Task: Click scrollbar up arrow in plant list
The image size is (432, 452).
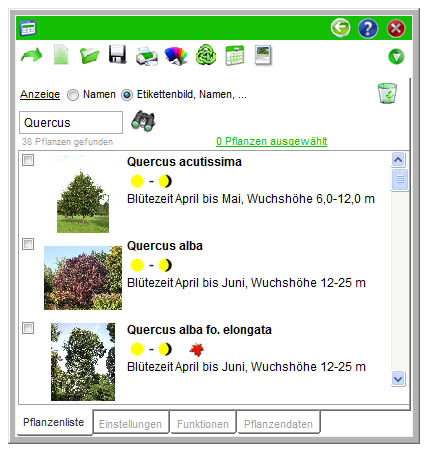Action: tap(399, 160)
